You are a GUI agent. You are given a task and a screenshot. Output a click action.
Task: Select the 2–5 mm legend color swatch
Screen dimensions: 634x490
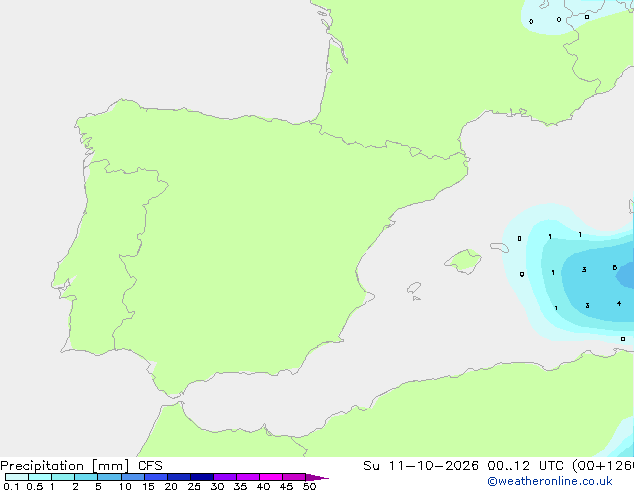[86, 477]
